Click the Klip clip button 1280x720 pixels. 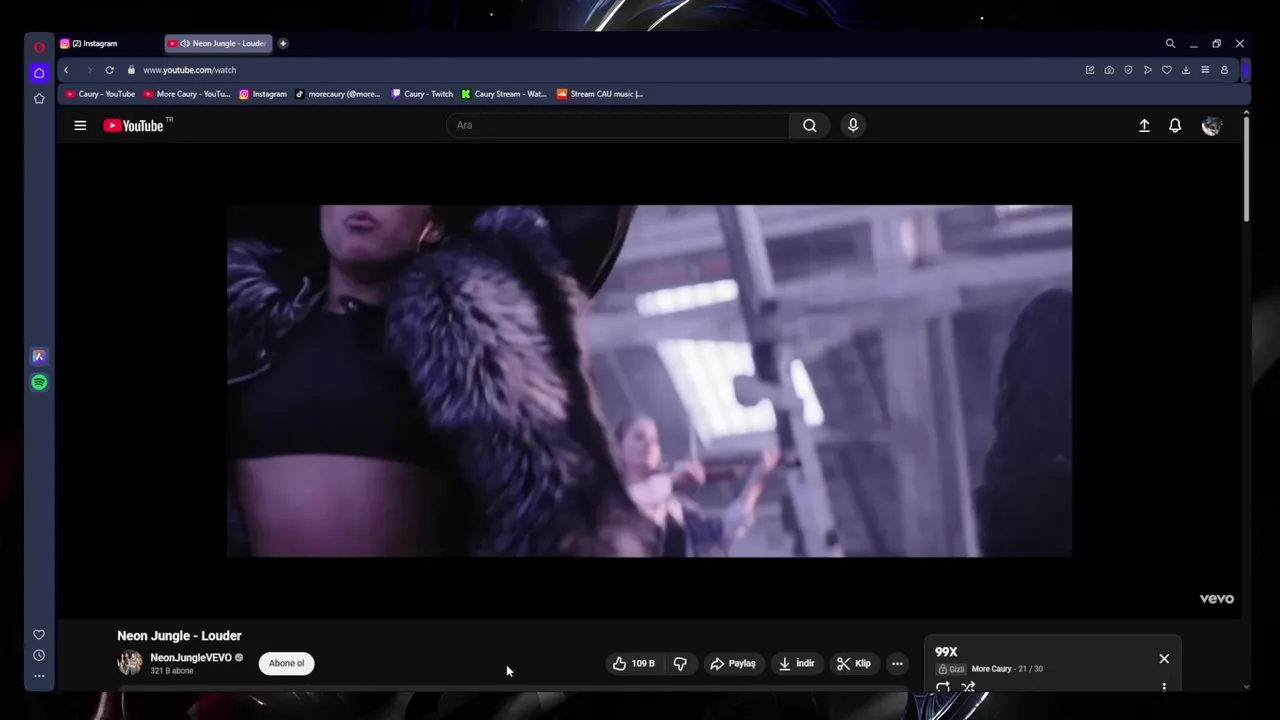pos(854,663)
